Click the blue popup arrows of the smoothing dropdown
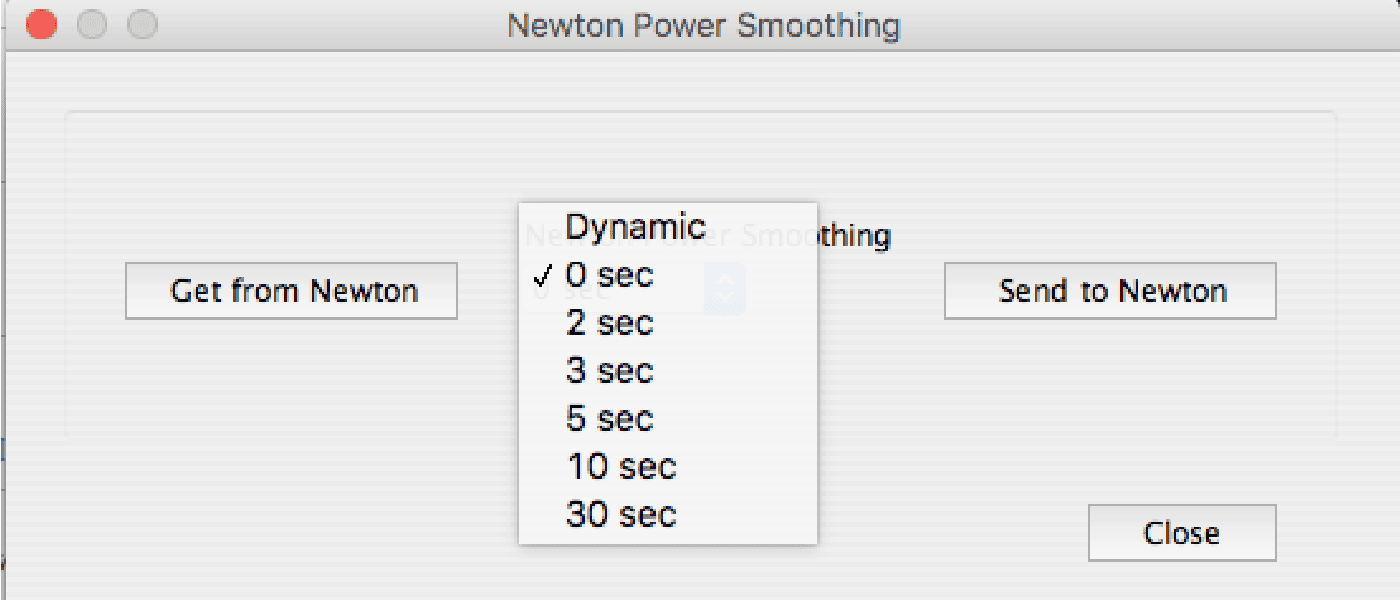Viewport: 1400px width, 600px height. 725,290
